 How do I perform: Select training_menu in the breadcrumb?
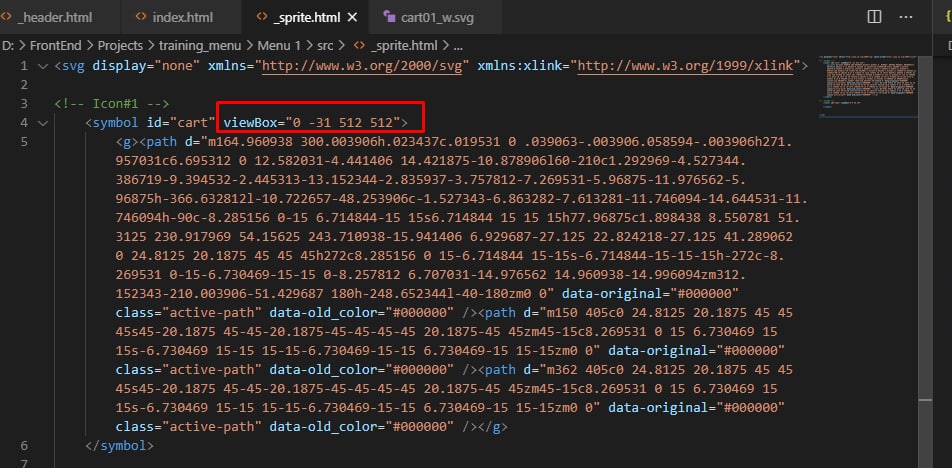[200, 46]
